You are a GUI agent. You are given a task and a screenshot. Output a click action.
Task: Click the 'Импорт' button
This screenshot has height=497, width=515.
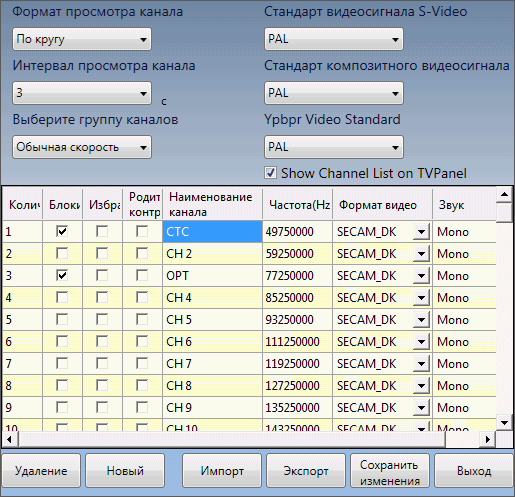coord(222,471)
